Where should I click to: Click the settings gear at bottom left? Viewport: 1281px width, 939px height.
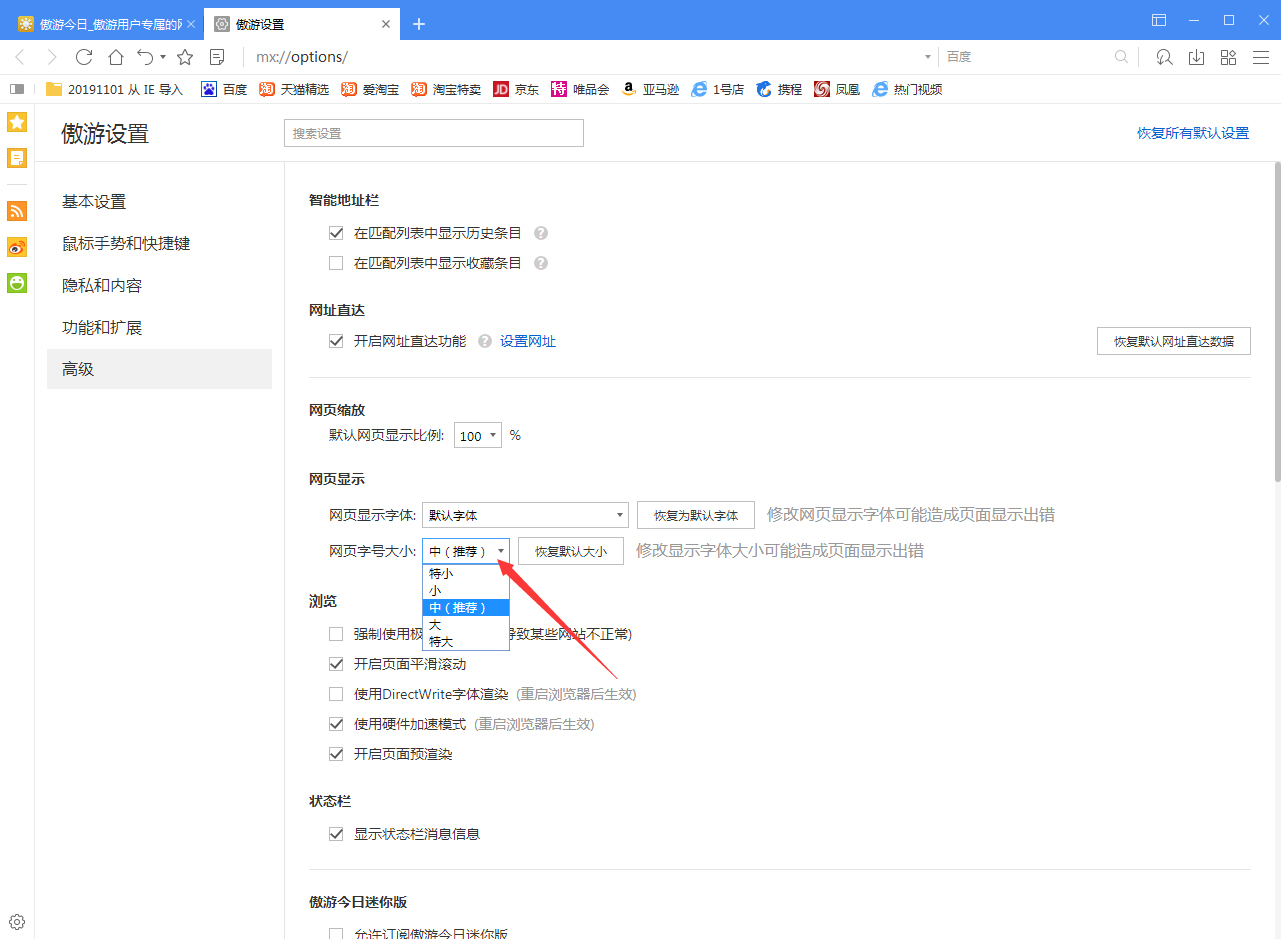(x=16, y=921)
